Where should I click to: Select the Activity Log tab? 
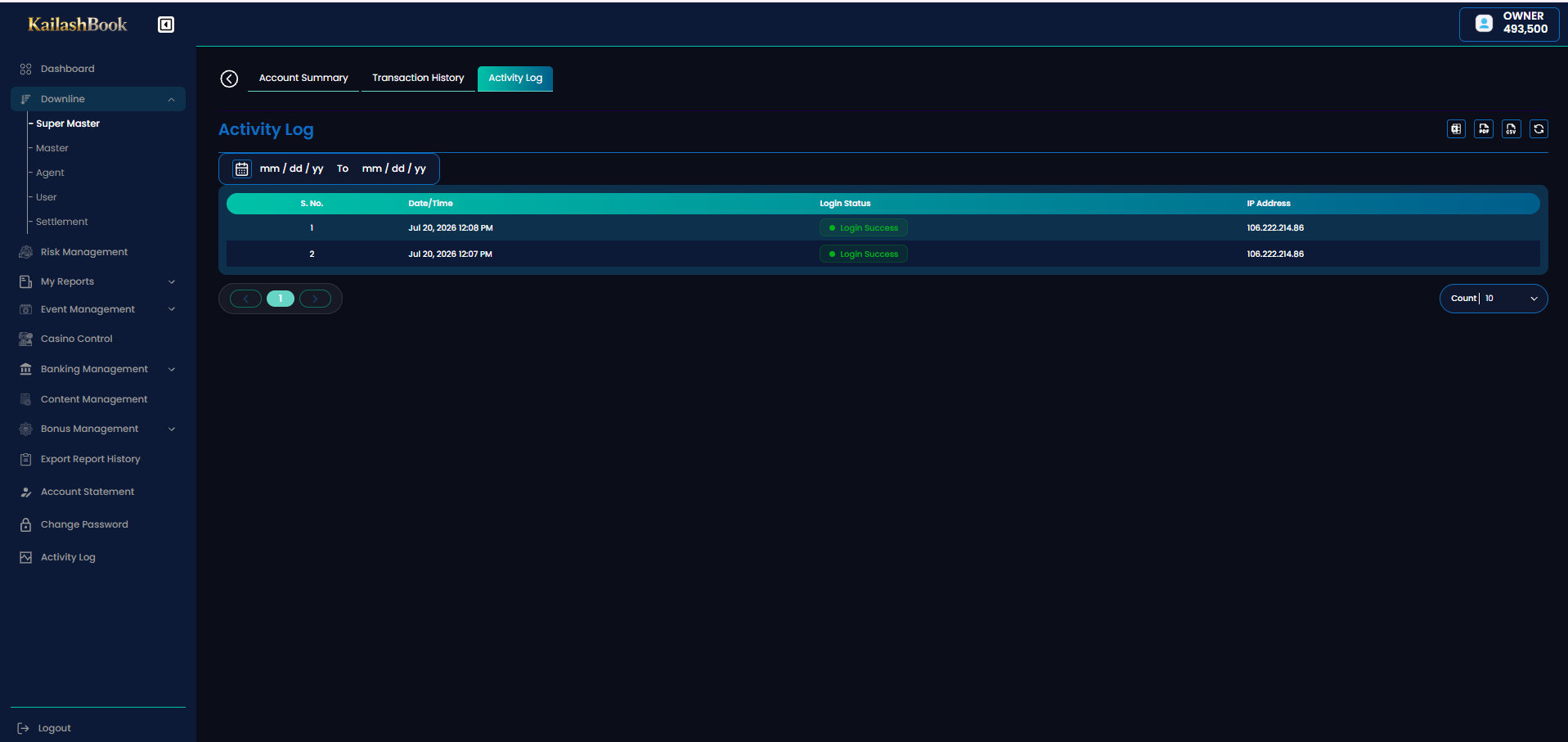point(515,79)
